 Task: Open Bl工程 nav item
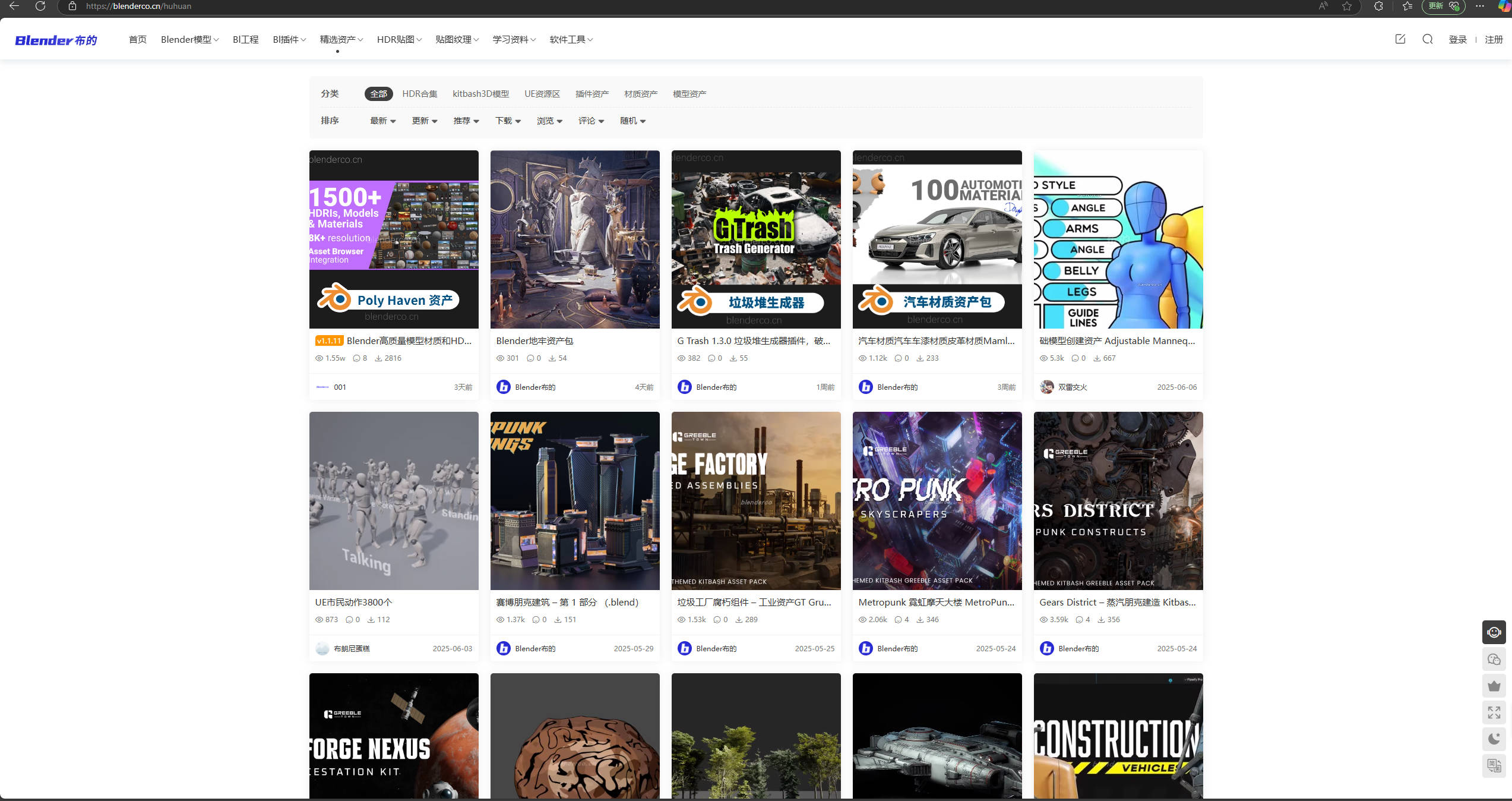245,39
